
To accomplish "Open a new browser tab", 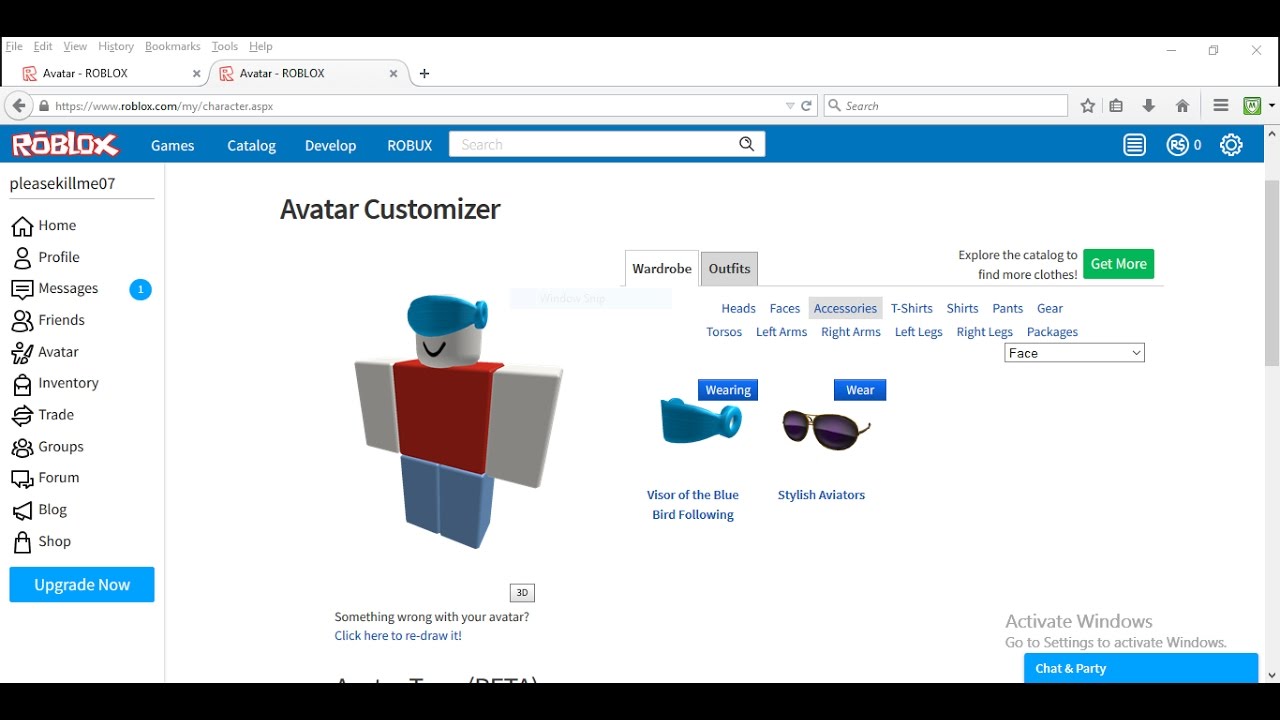I will (x=424, y=73).
